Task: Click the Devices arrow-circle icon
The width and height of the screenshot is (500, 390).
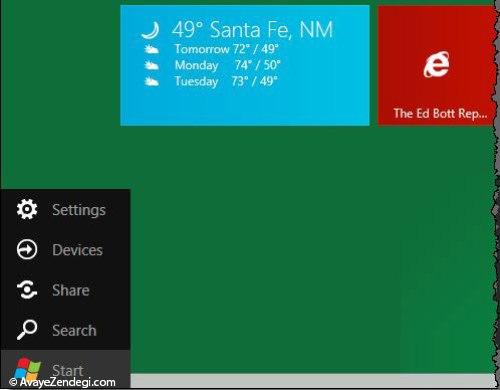Action: [27, 249]
